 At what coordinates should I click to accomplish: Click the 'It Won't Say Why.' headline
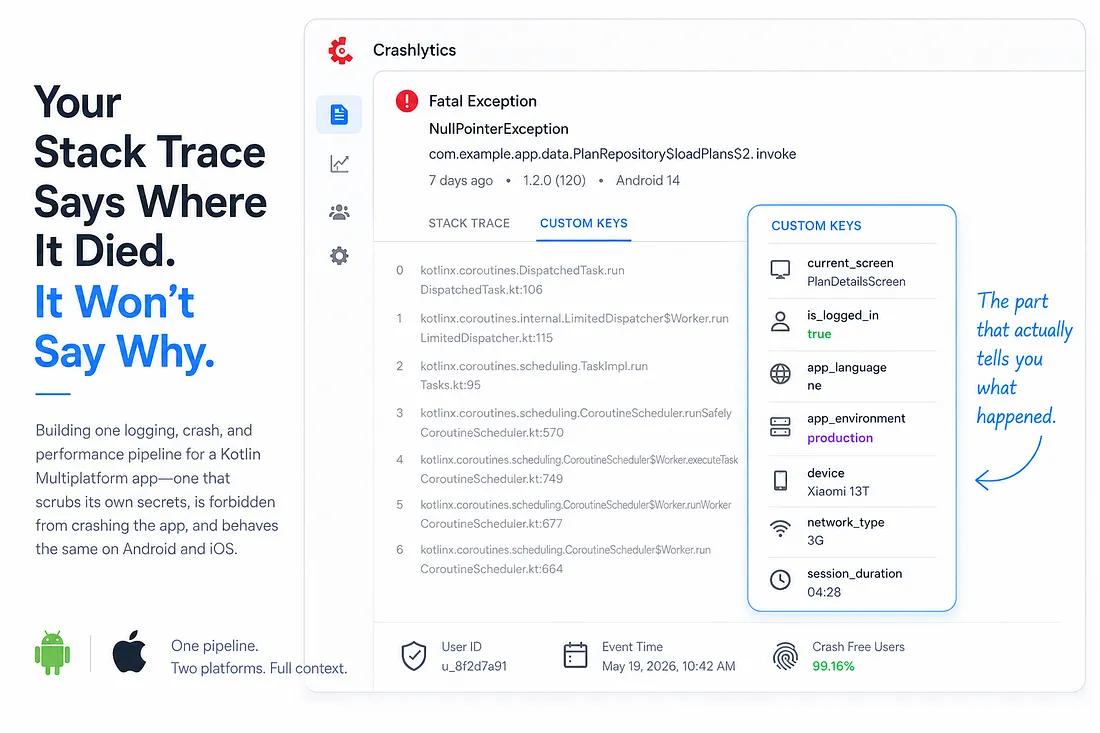125,326
